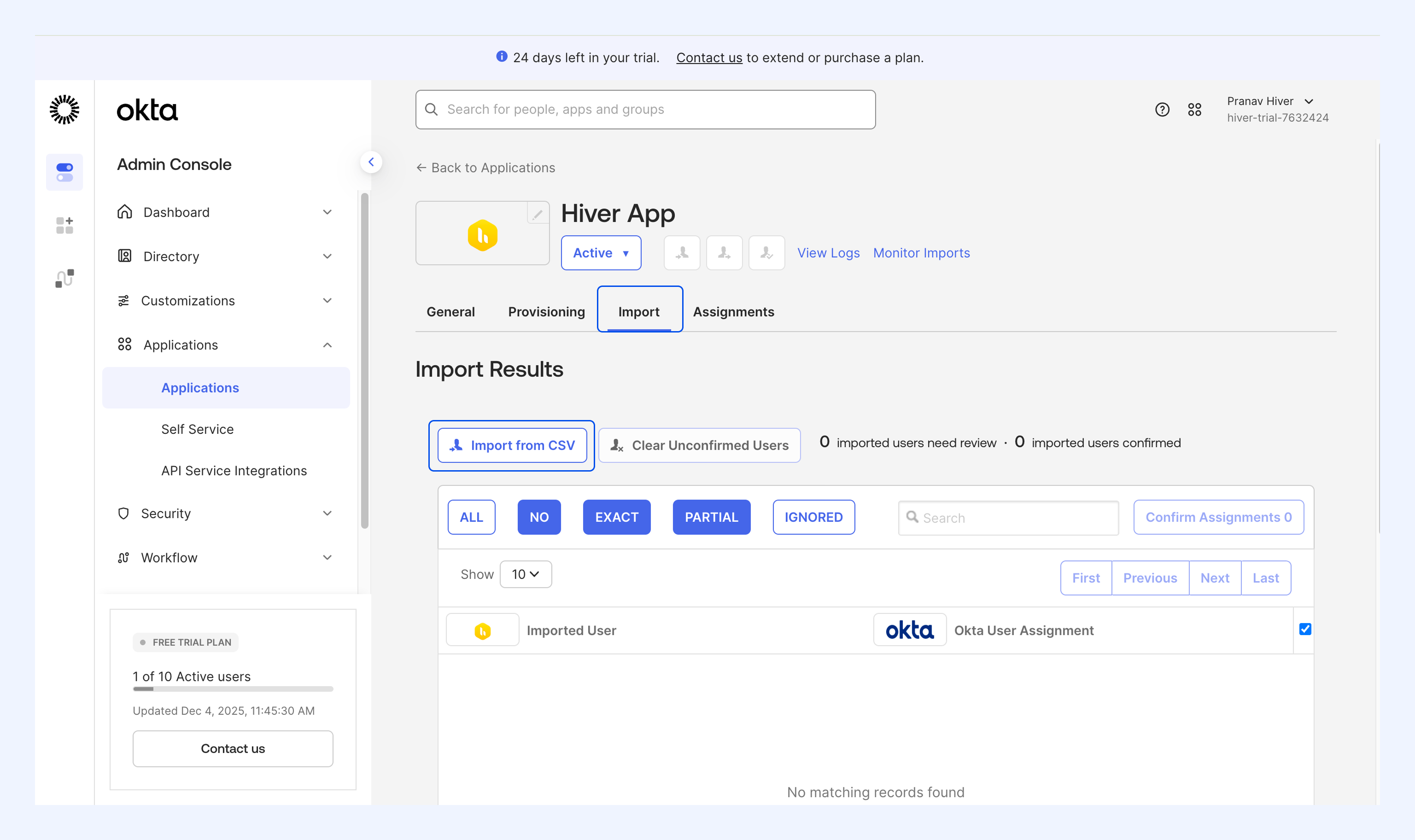Collapse the sidebar with the chevron button
1415x840 pixels.
[371, 162]
